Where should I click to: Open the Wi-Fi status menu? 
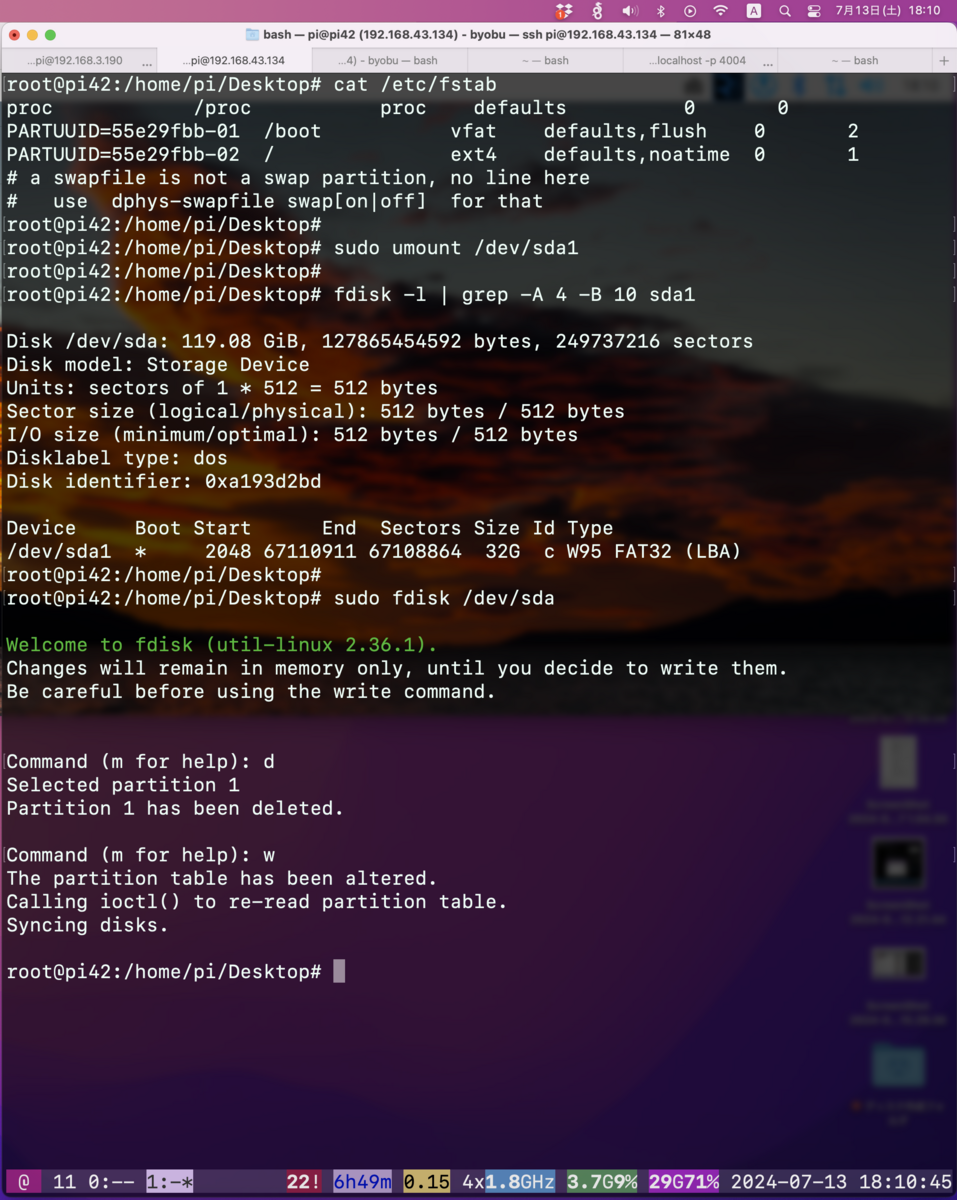(x=721, y=11)
